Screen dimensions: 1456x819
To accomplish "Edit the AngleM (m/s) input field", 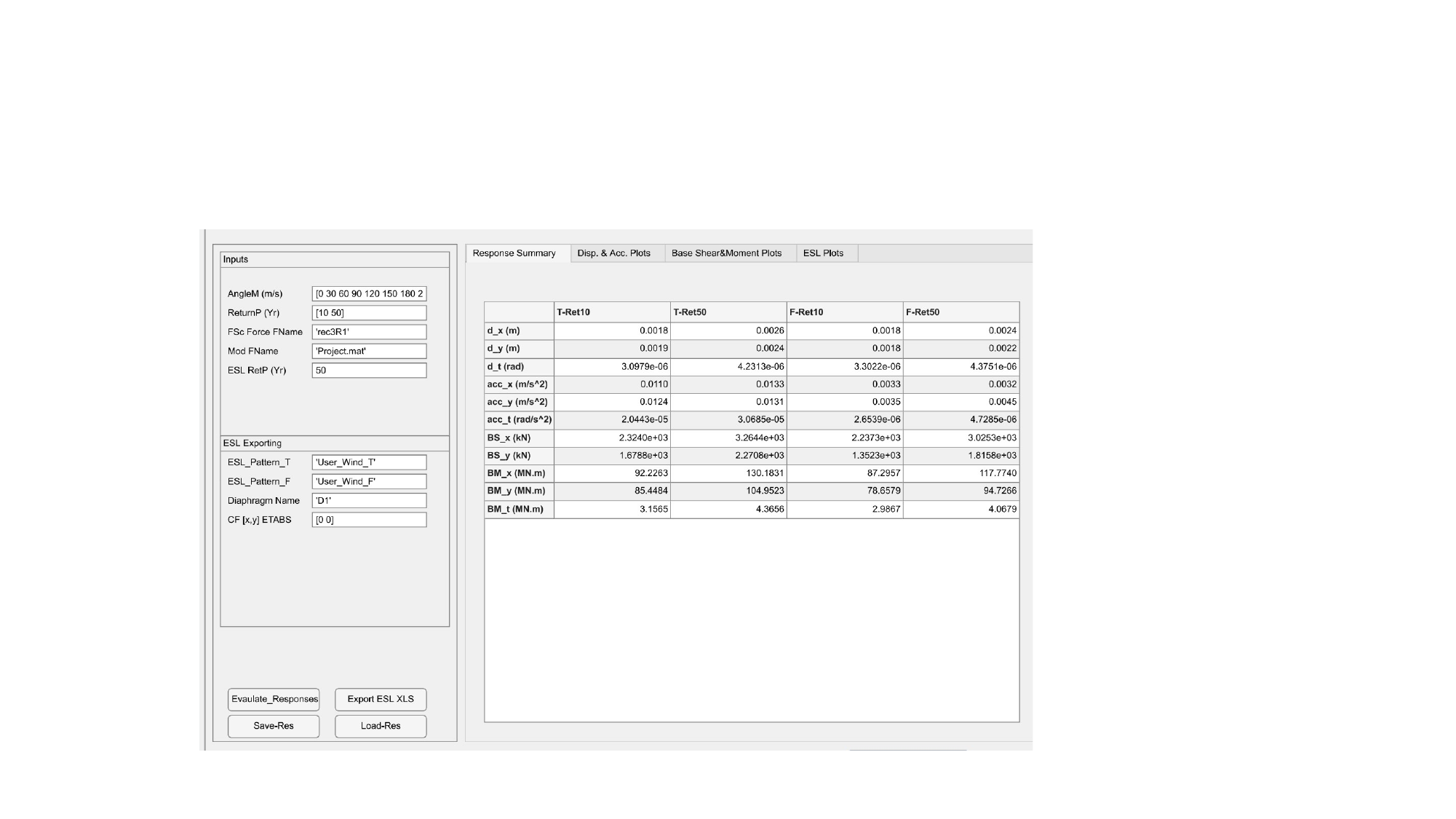I will coord(369,294).
